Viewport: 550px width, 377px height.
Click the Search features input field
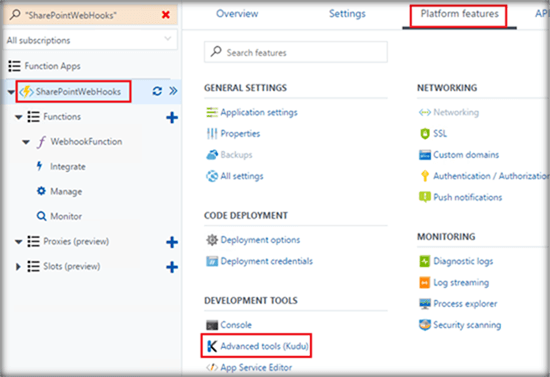(296, 52)
